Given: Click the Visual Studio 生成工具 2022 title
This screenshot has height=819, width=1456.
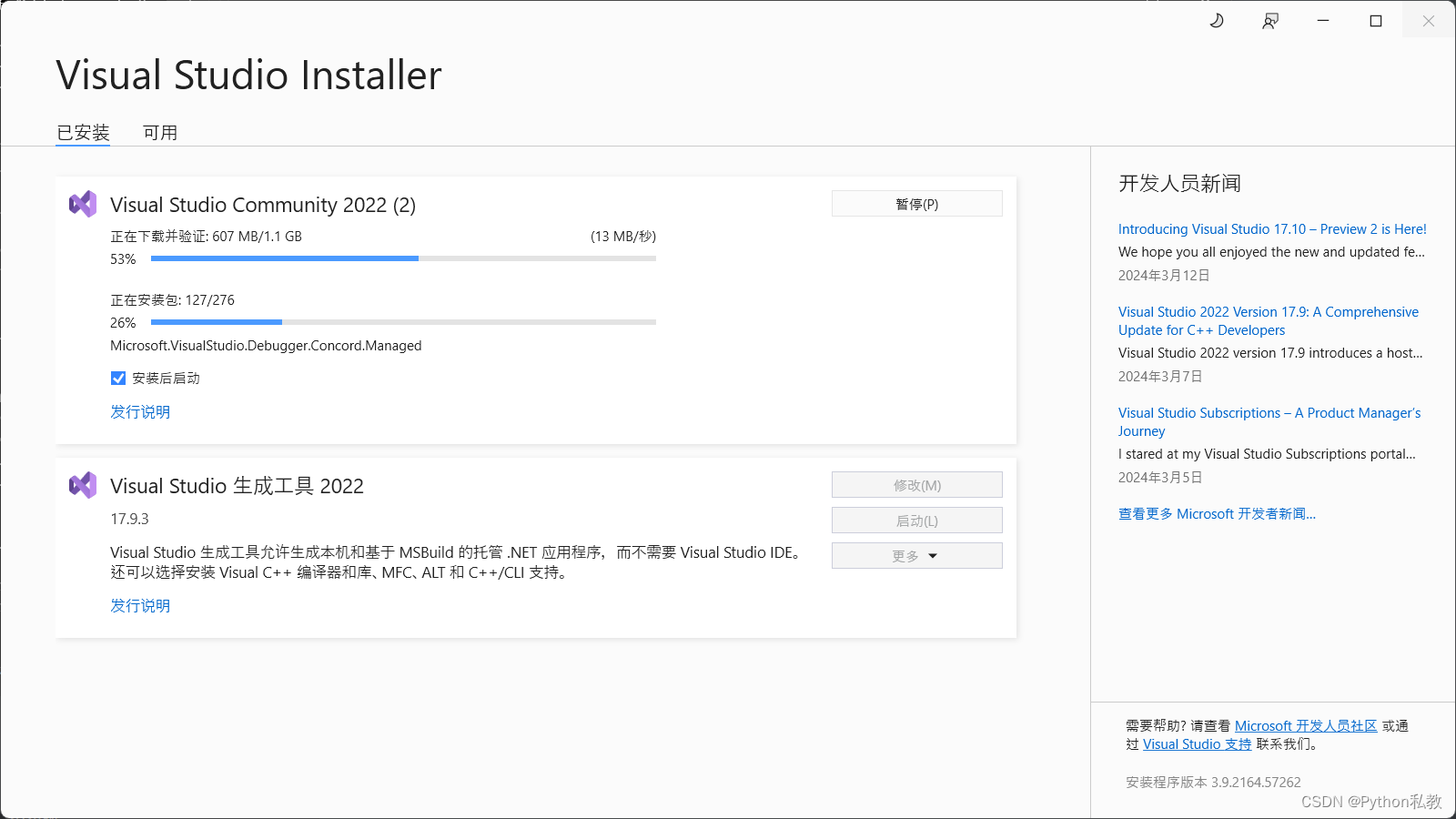Looking at the screenshot, I should (x=237, y=486).
